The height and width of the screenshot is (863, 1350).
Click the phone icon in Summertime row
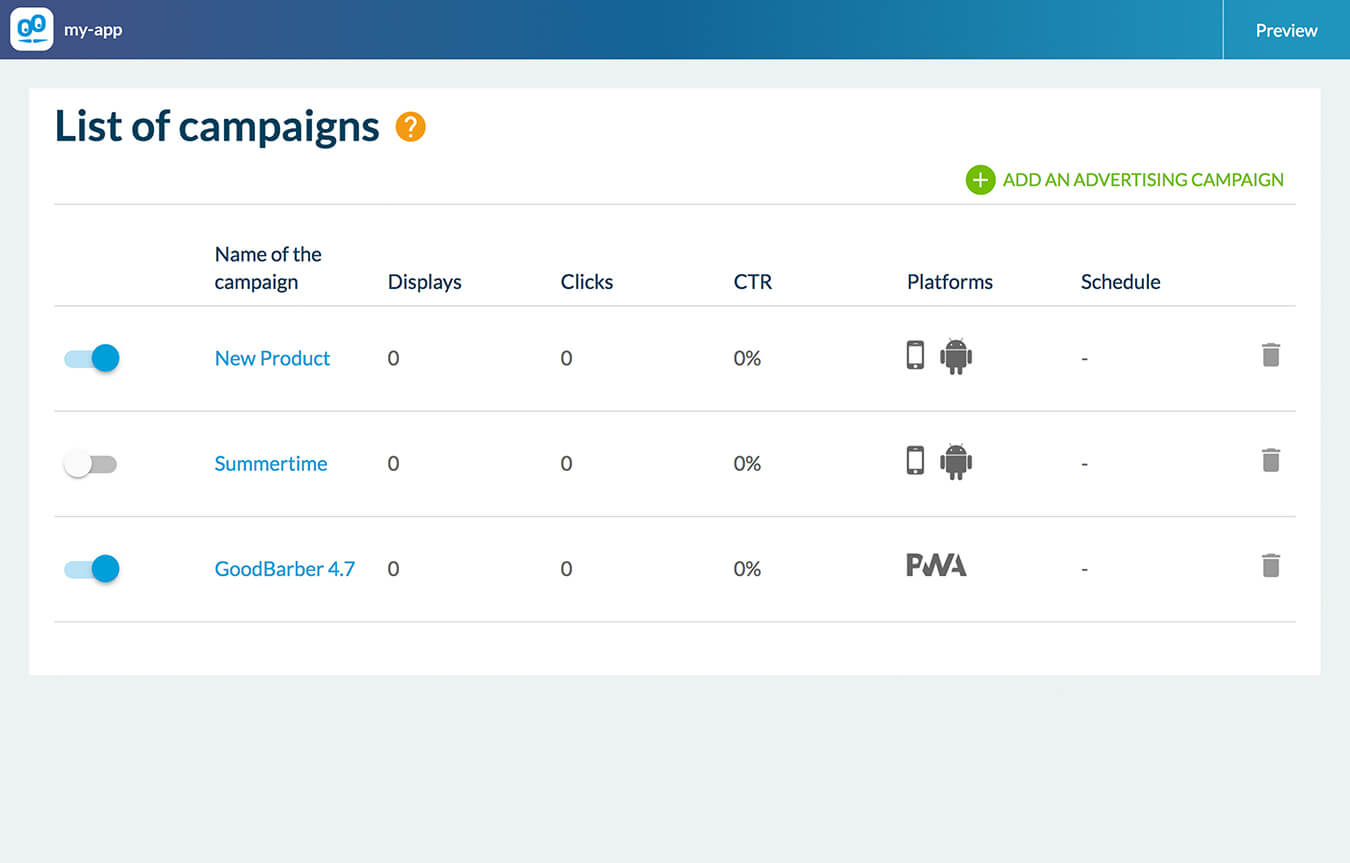click(915, 461)
